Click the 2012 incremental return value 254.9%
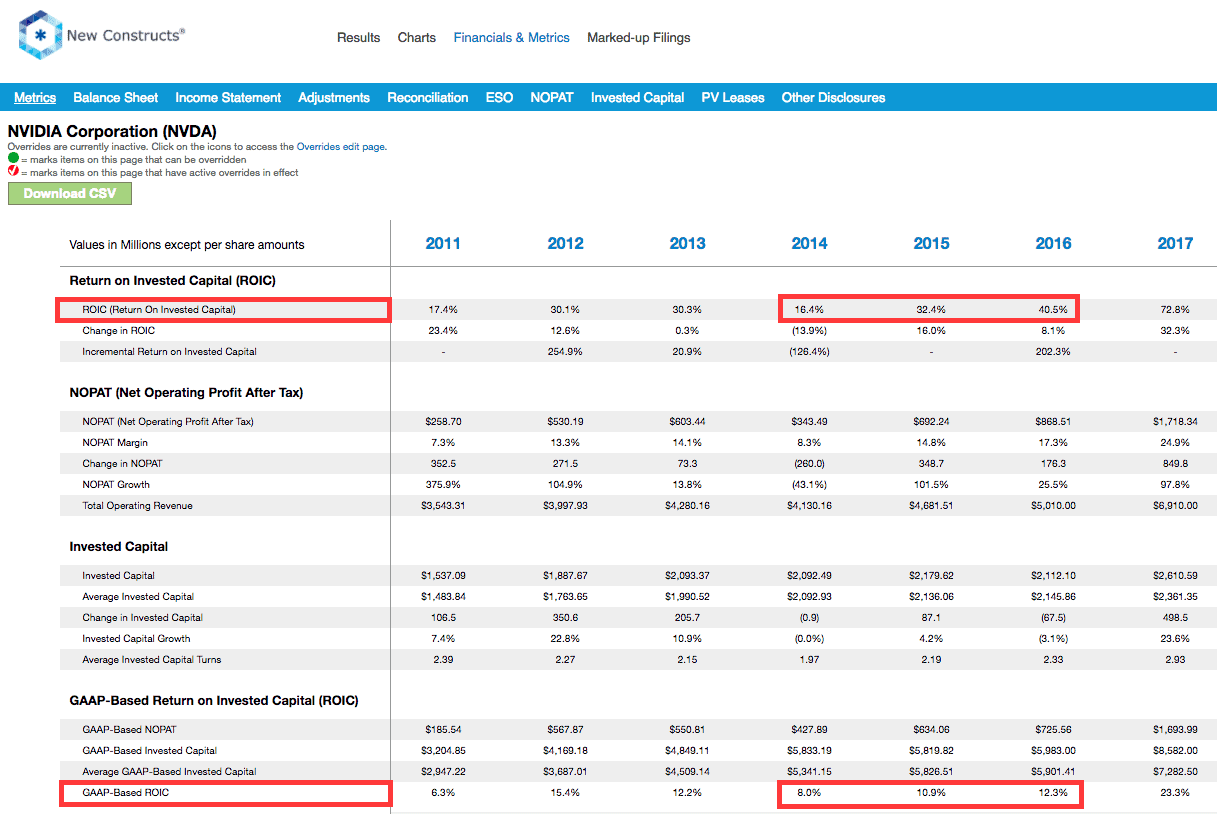 pos(565,352)
